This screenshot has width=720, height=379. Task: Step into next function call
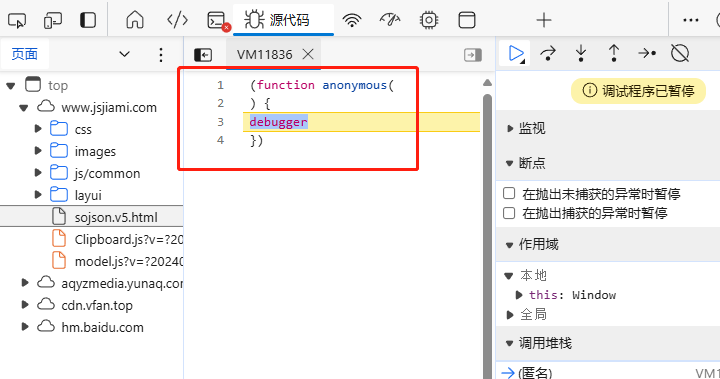(x=581, y=54)
